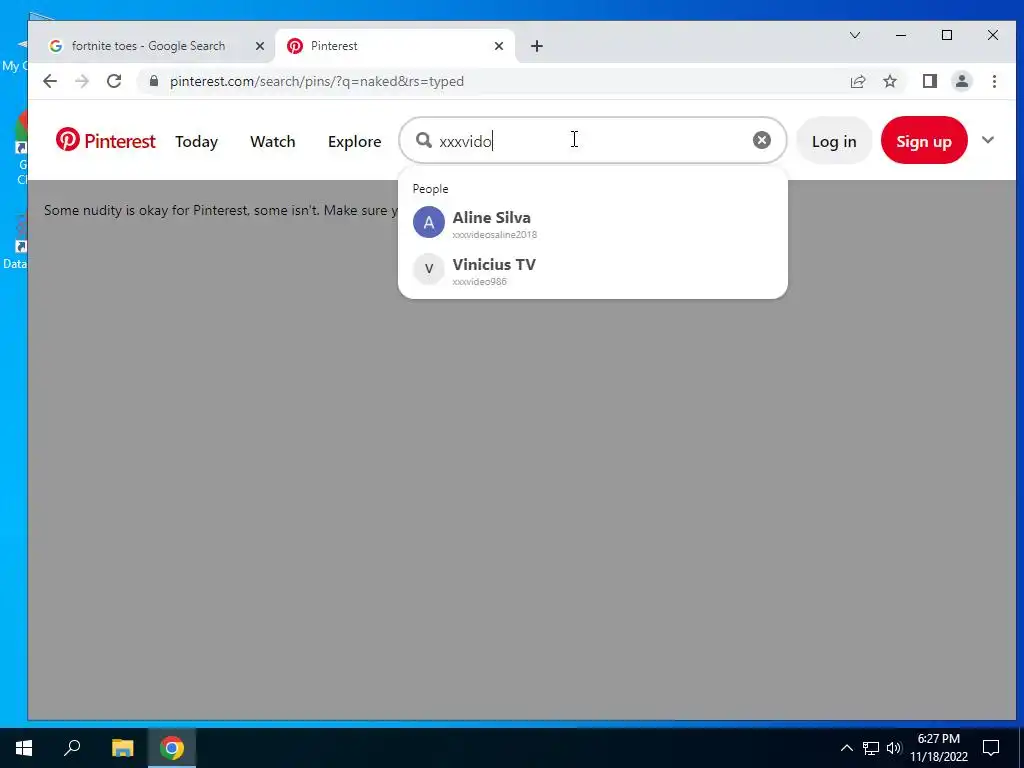Share this page icon
Image resolution: width=1024 pixels, height=768 pixels.
tap(857, 82)
